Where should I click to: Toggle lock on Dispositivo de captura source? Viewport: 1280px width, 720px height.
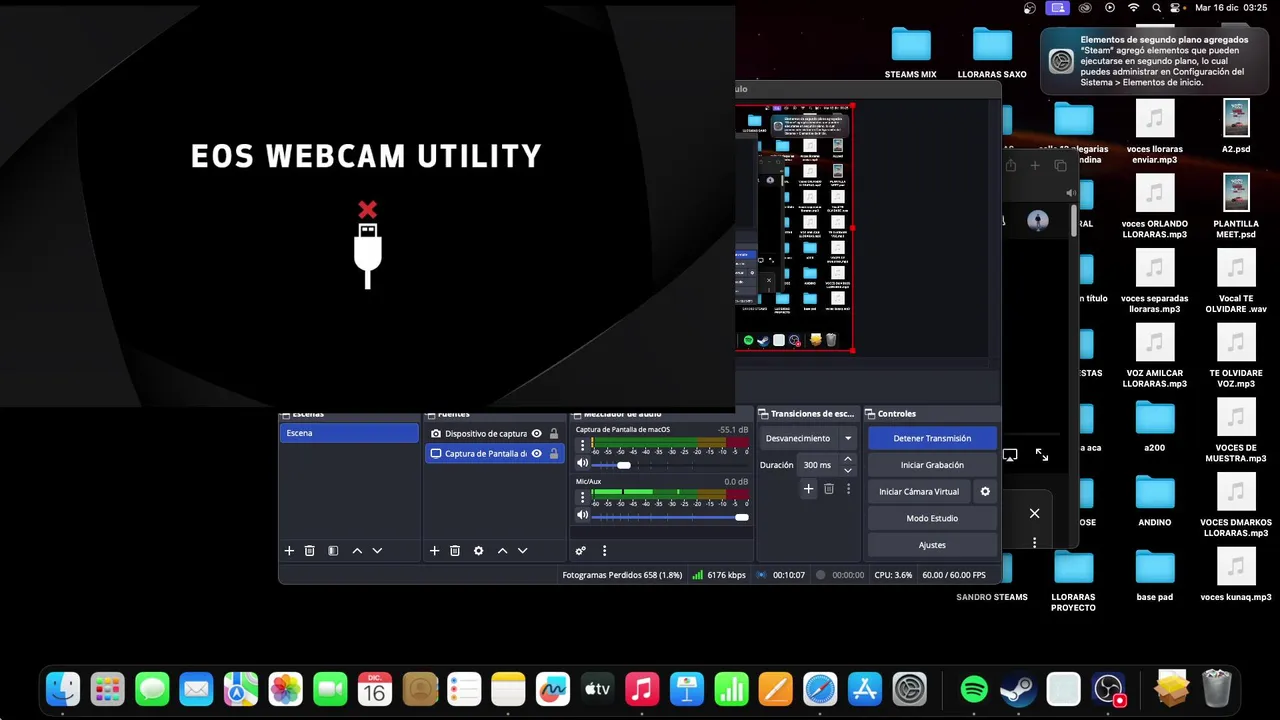(x=554, y=434)
